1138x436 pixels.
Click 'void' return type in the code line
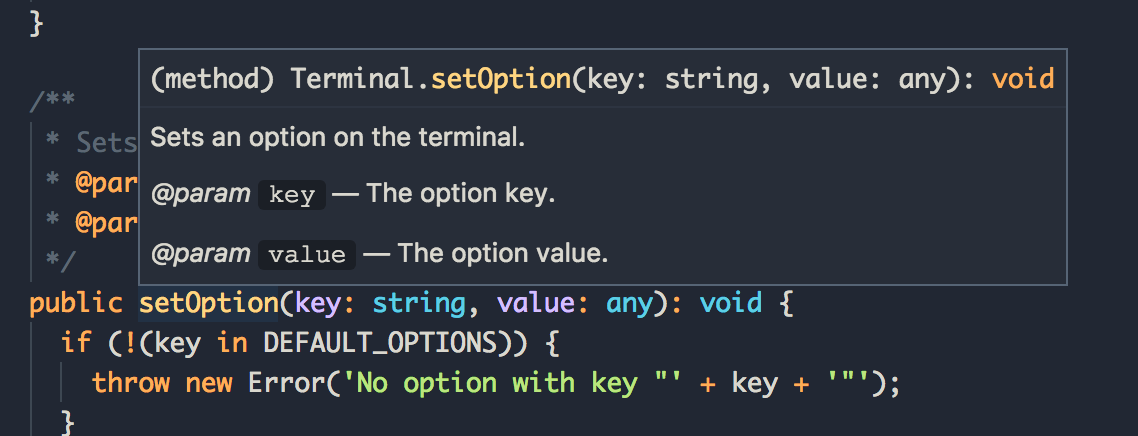732,303
